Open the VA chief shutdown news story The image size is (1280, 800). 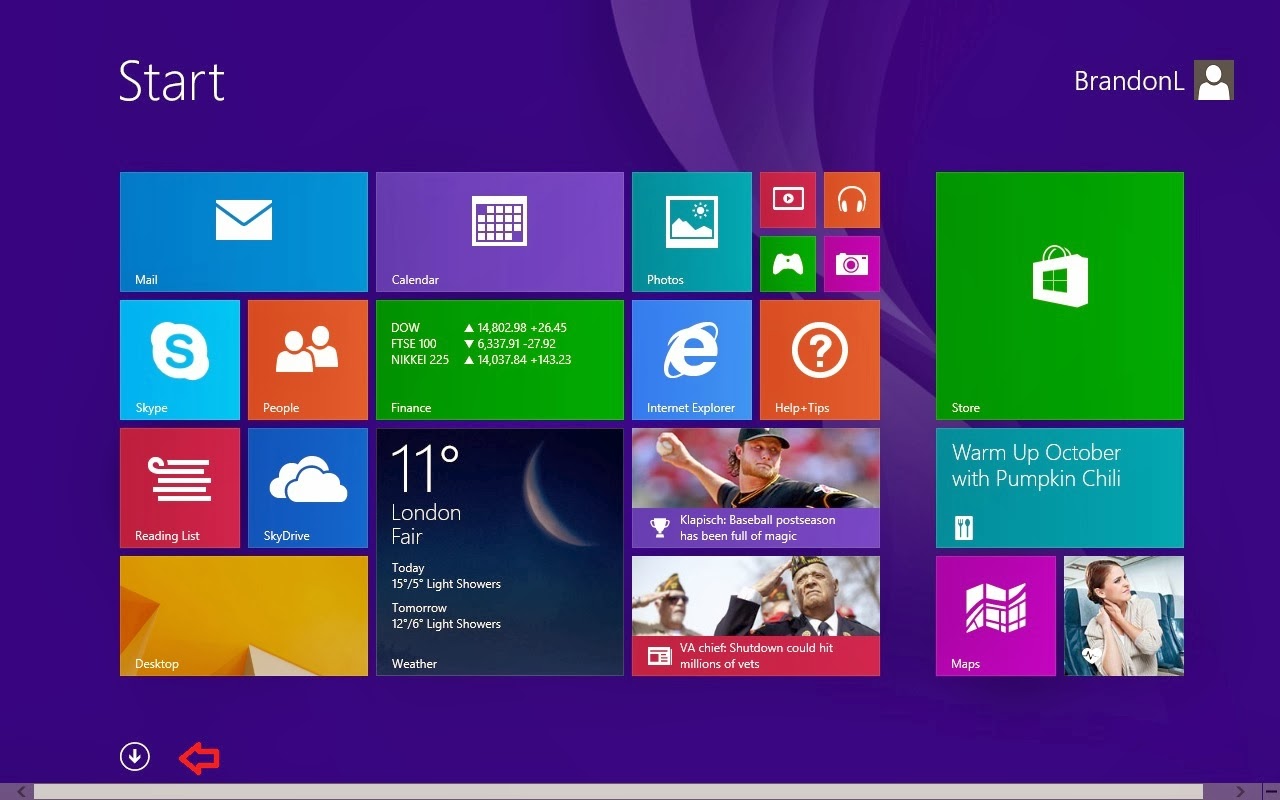pos(755,615)
